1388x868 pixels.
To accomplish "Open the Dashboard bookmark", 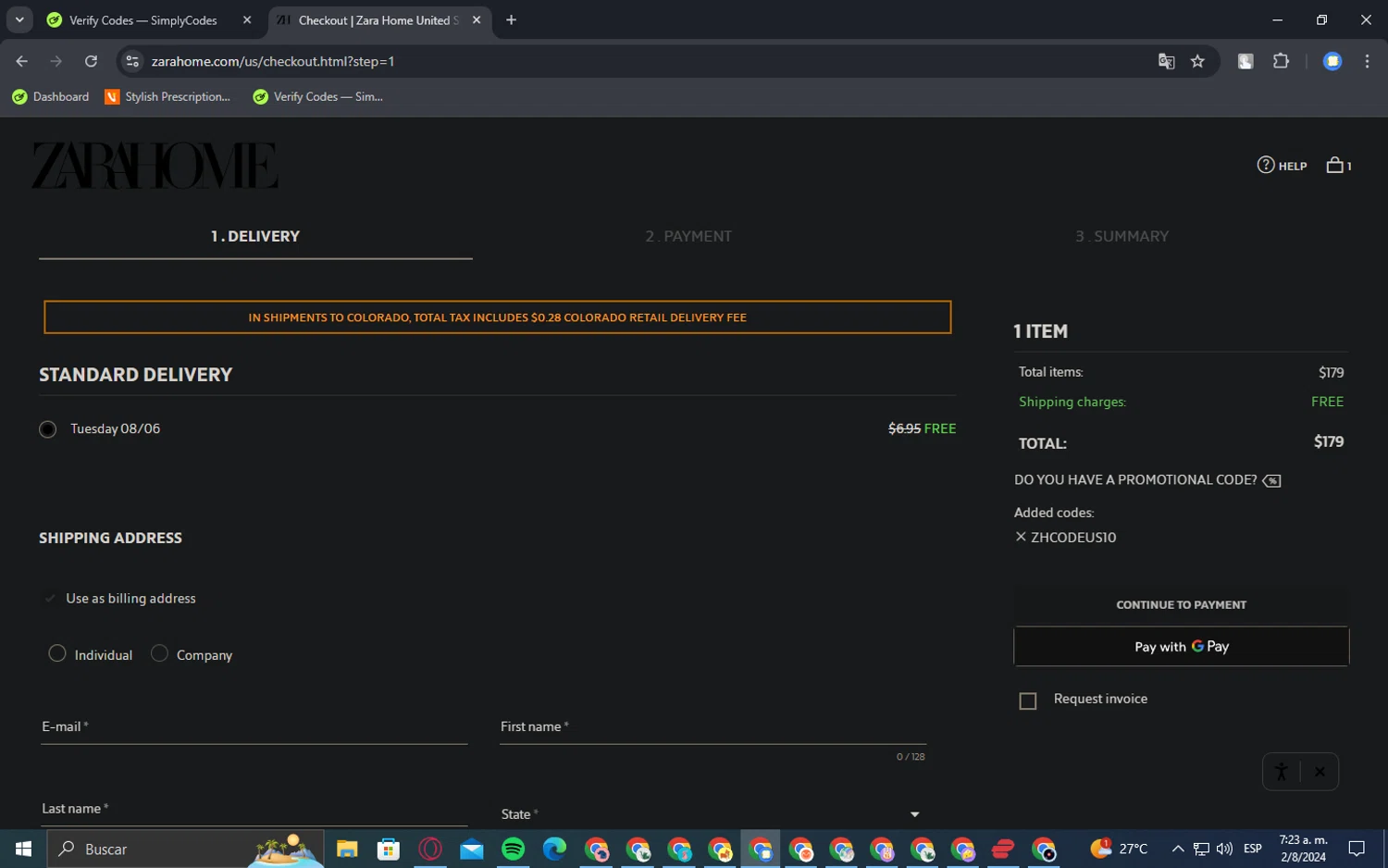I will (x=51, y=97).
